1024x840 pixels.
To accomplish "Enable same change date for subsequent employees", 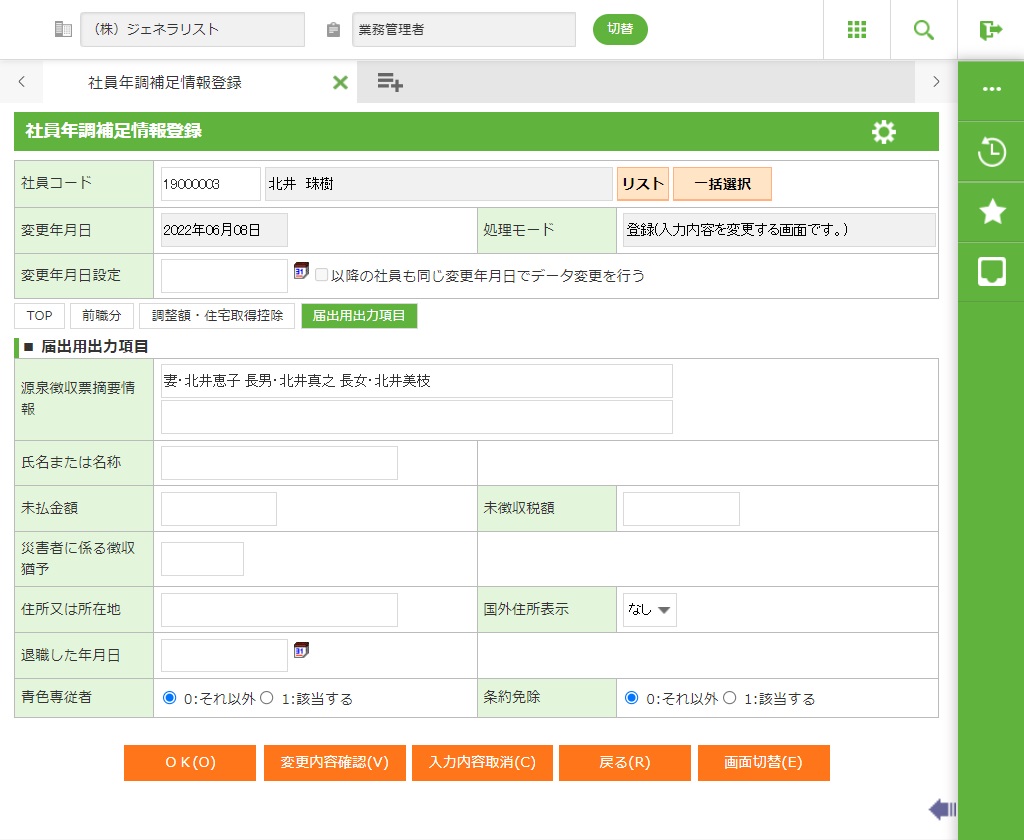I will point(322,275).
